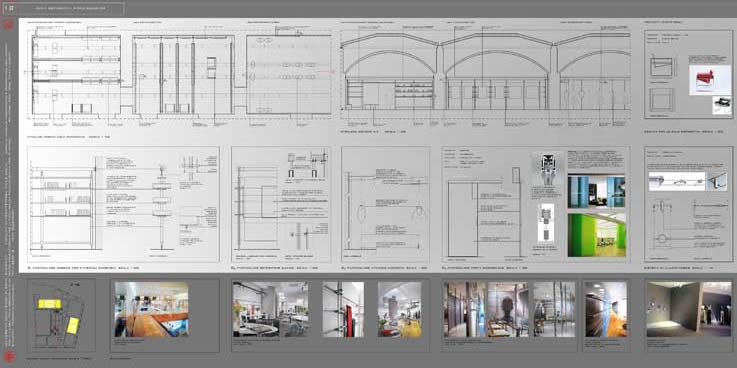737x368 pixels.
Task: Open the green wall interior photo
Action: pos(596,235)
